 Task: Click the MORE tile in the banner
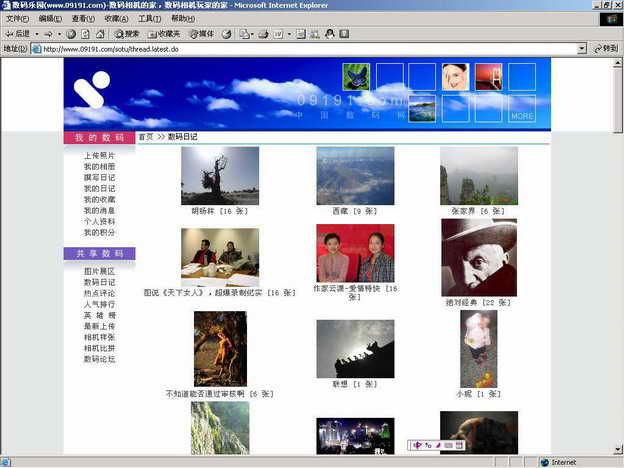pos(522,109)
